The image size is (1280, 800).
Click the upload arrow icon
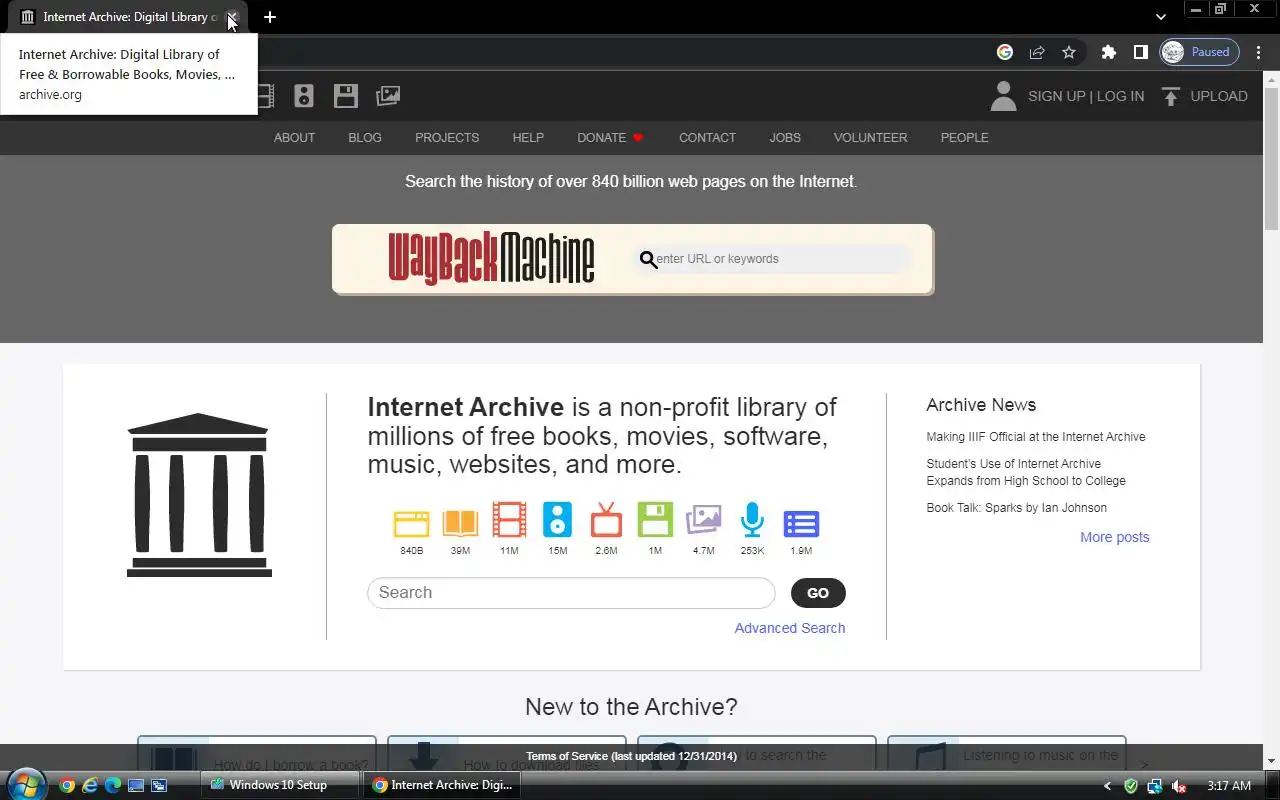(1170, 96)
